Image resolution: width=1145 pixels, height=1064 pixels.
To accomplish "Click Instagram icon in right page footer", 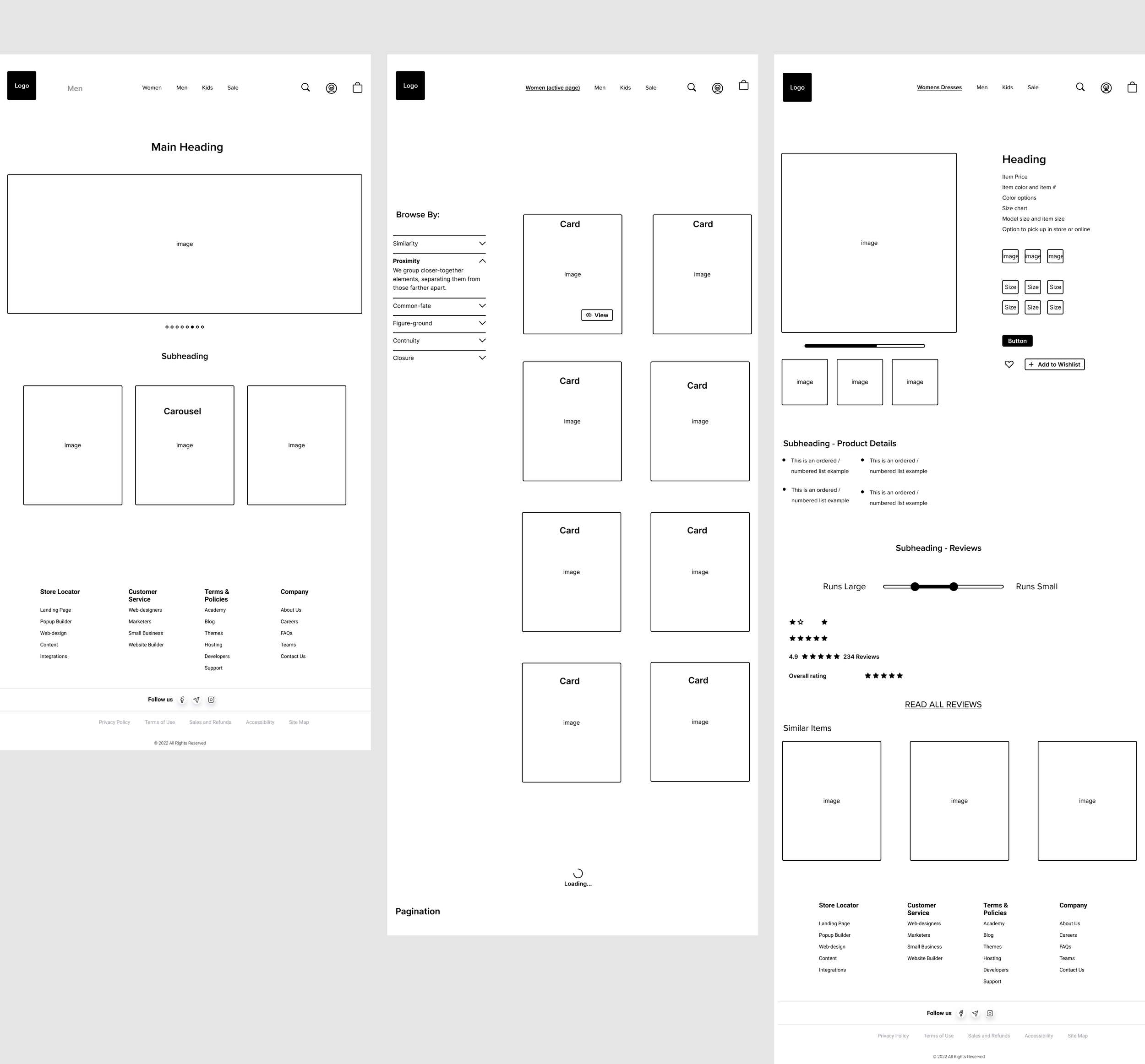I will click(x=989, y=1013).
